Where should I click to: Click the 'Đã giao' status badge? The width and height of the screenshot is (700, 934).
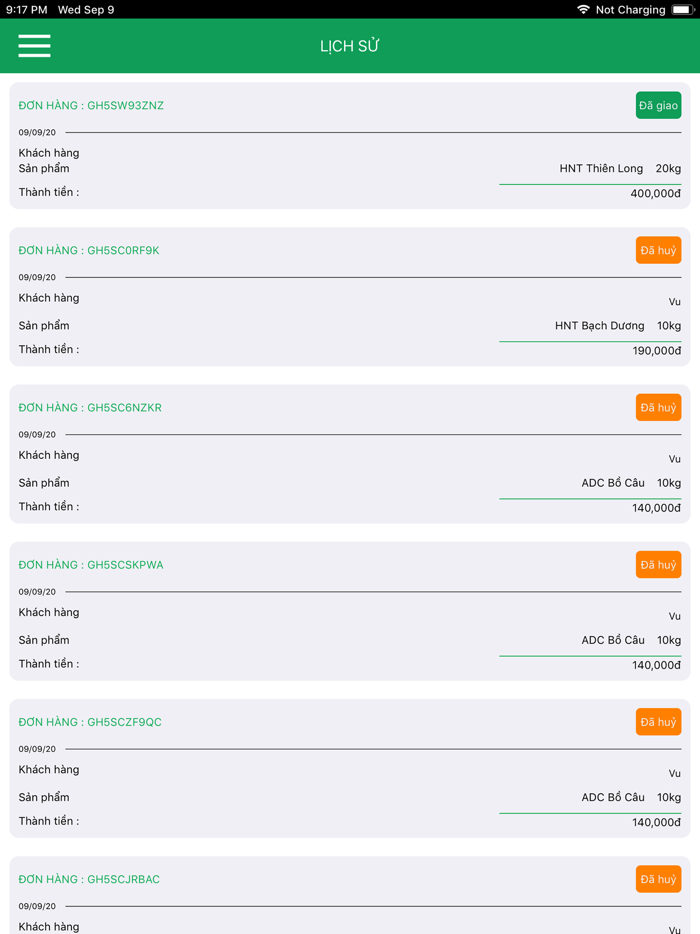tap(658, 105)
